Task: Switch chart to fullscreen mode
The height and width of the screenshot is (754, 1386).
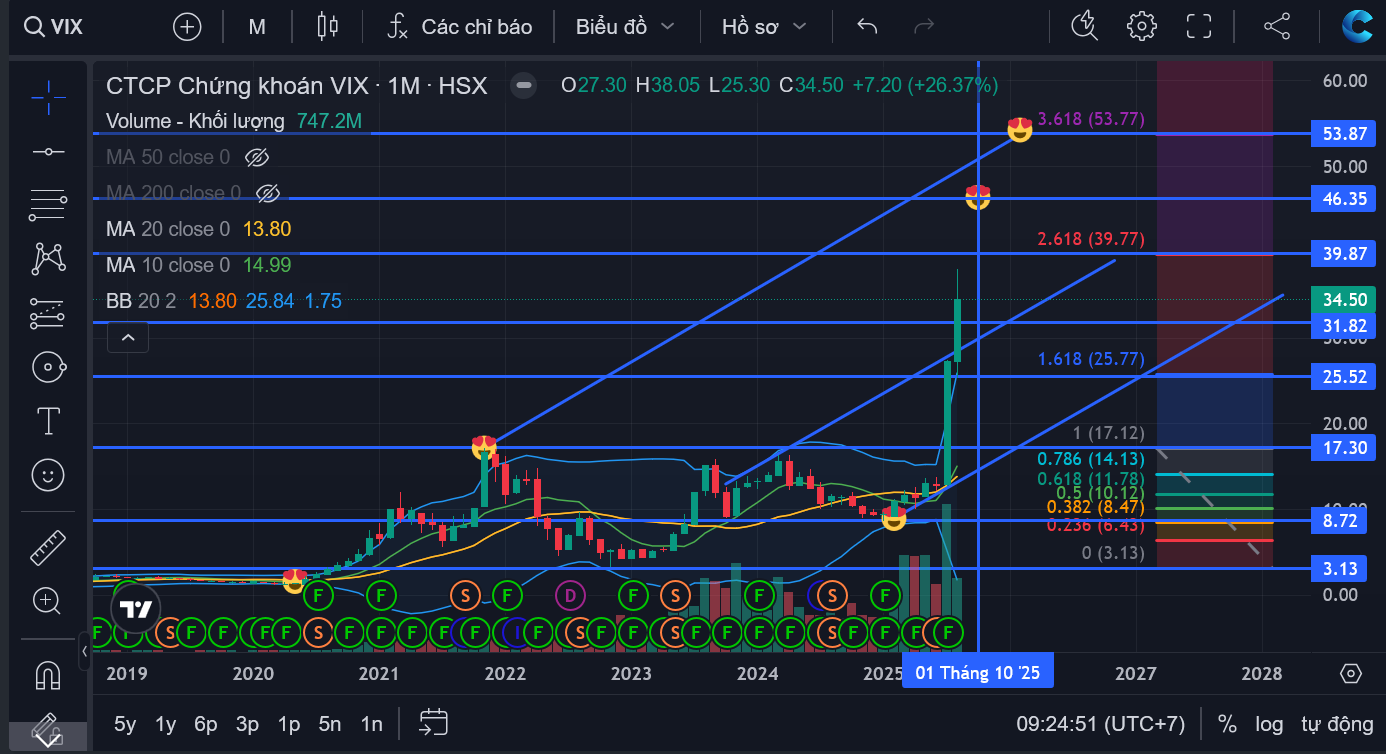Action: [1198, 27]
